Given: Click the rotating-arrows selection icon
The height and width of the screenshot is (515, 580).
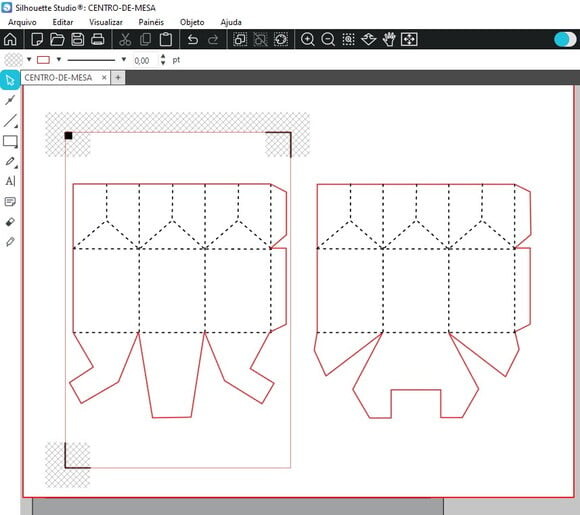Looking at the screenshot, I should click(x=281, y=39).
